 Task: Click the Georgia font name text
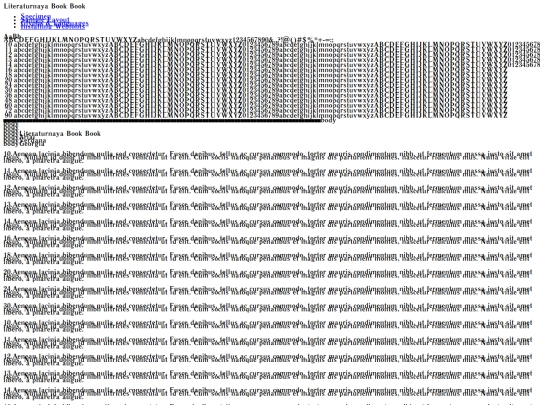click(x=32, y=144)
